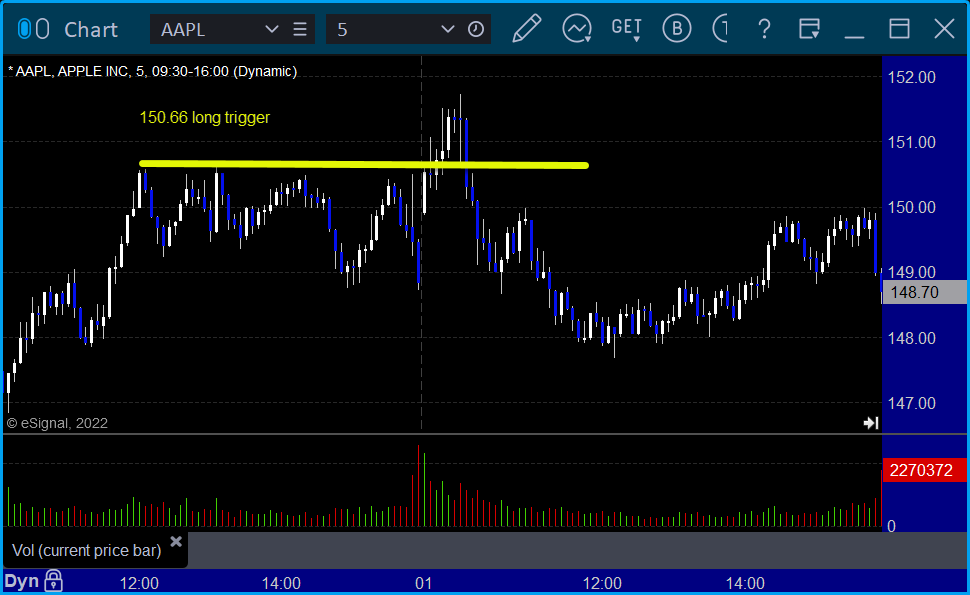Click the '150.66 long trigger' text annotation
Screen dimensions: 970x595
(205, 118)
